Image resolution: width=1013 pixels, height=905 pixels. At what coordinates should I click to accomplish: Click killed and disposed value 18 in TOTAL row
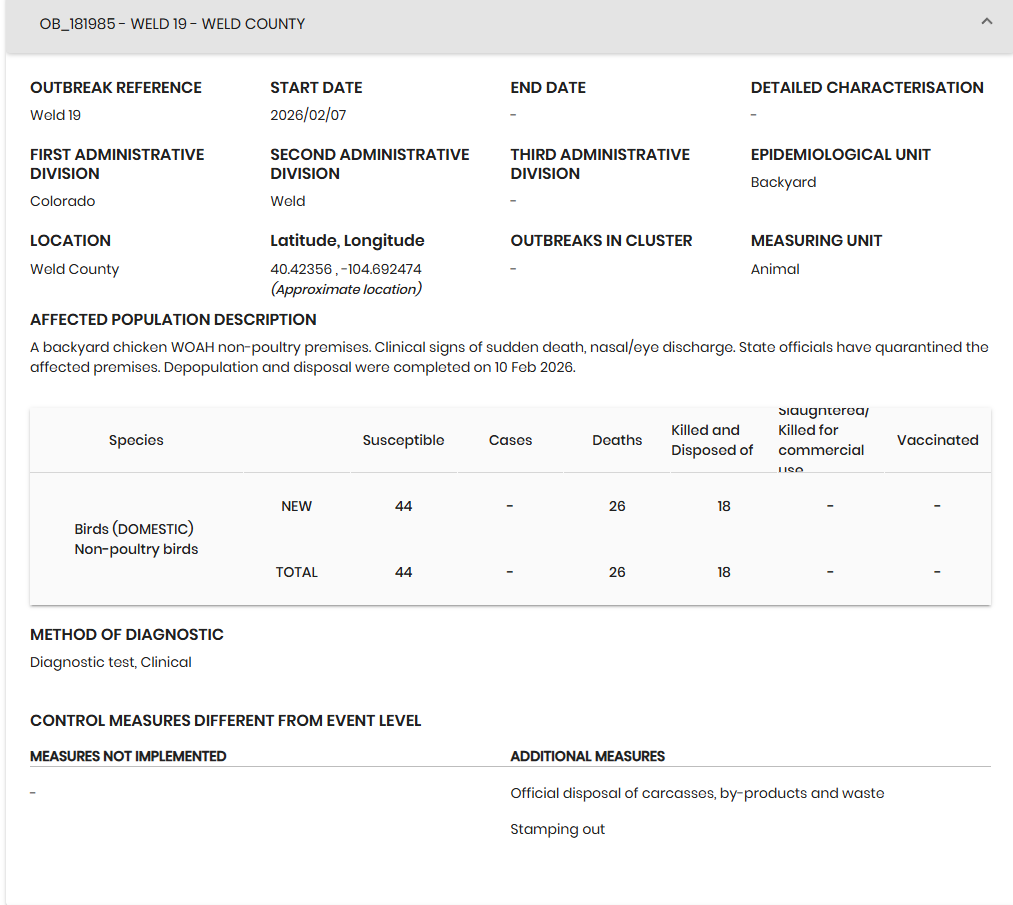click(x=724, y=572)
